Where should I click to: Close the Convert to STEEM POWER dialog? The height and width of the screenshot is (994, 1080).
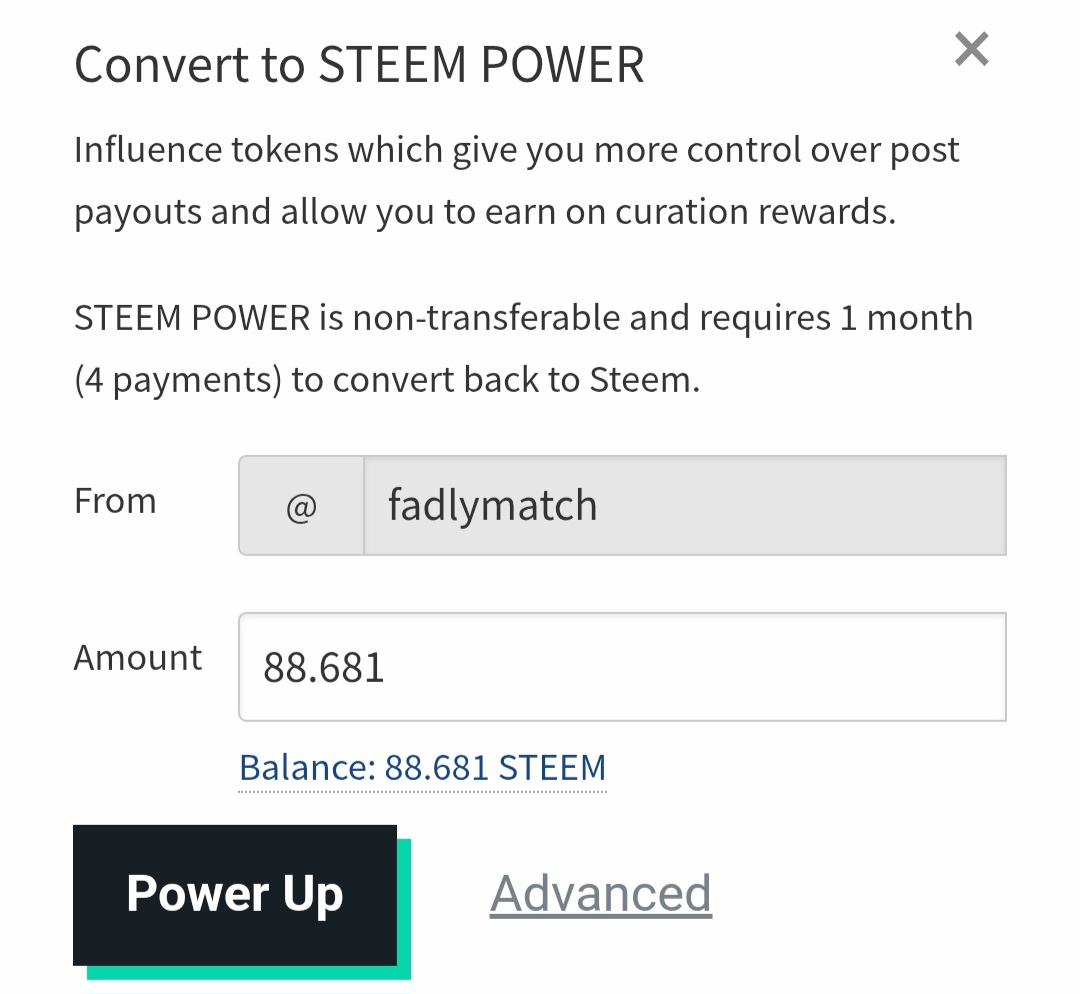971,49
